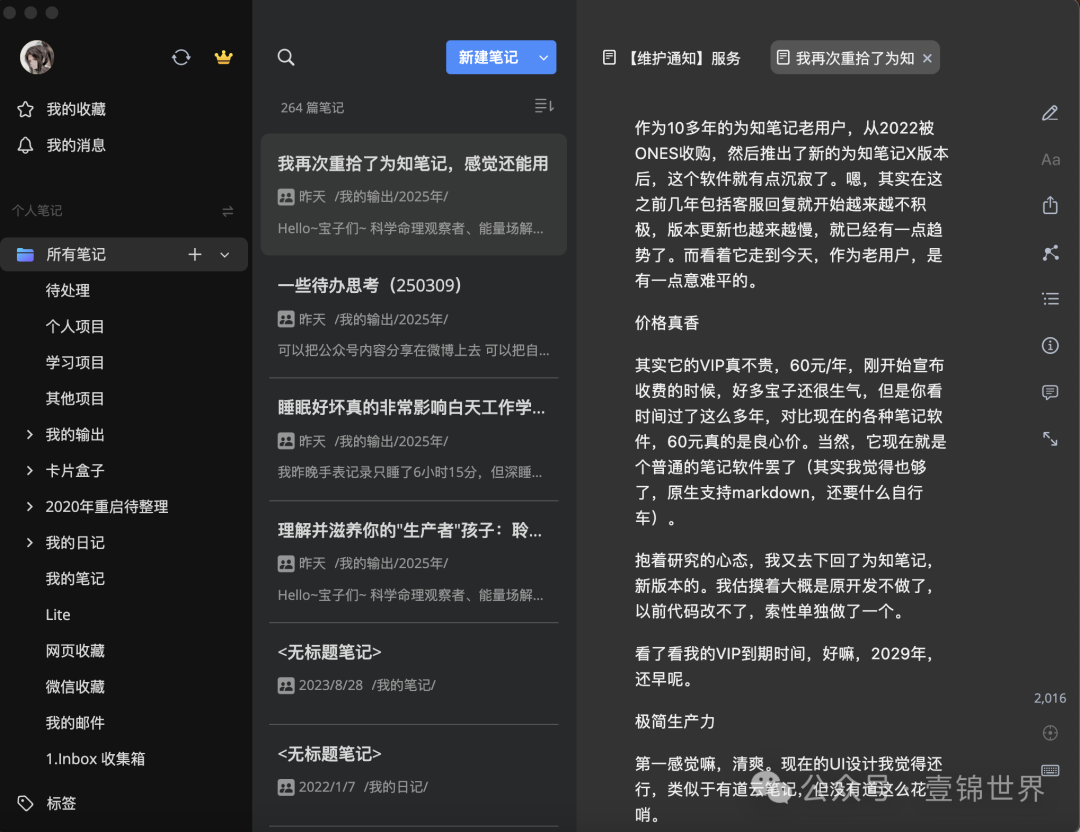Screen dimensions: 1080x832
Task: Click the keyboard icon at bottom right
Action: [x=1050, y=770]
